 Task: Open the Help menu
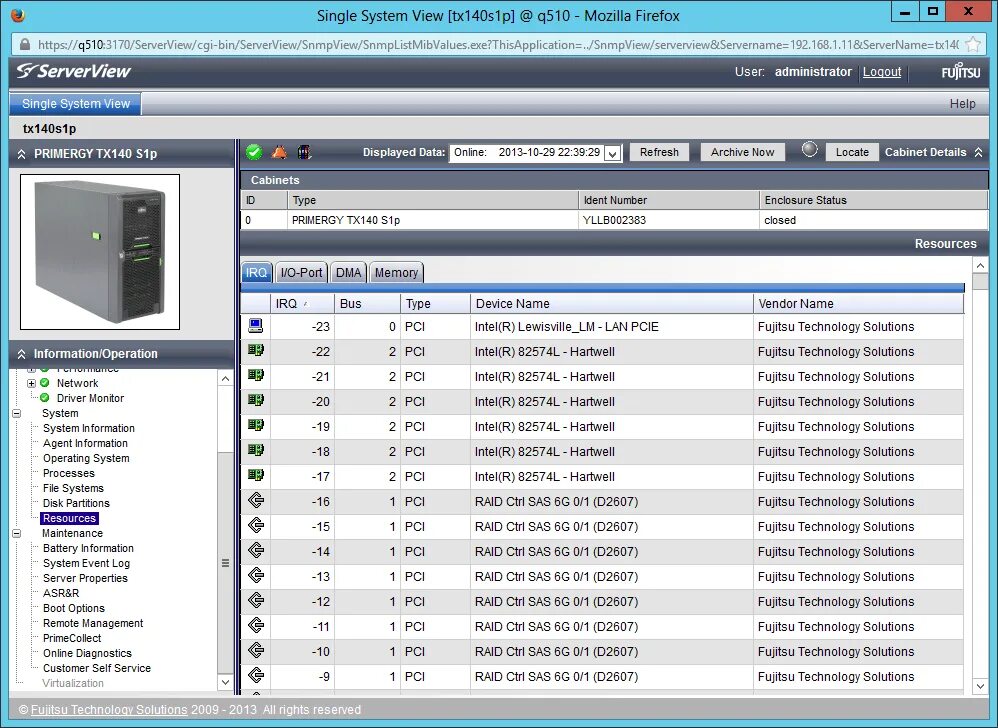pos(962,104)
